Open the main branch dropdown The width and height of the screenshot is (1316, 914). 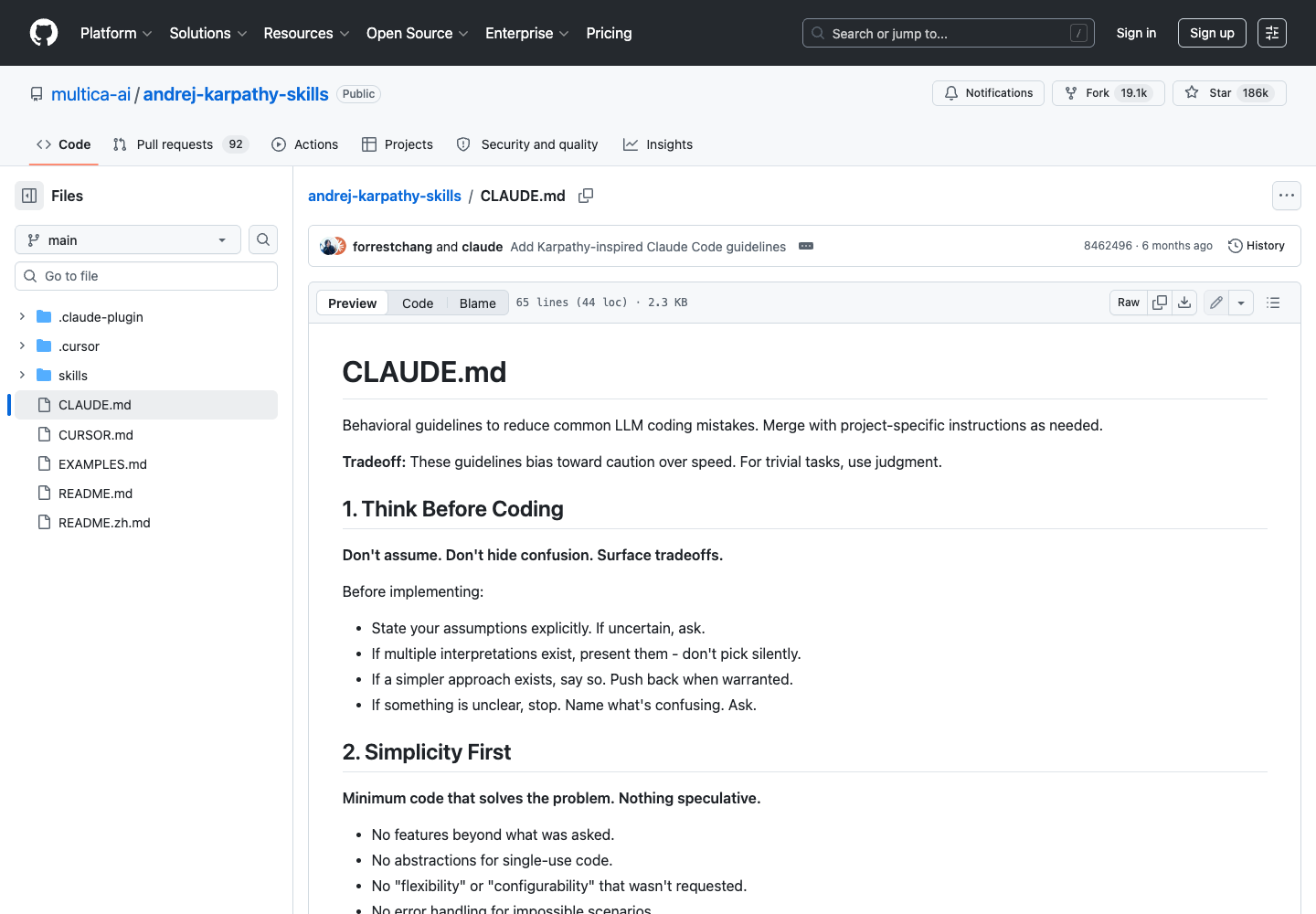pos(128,239)
